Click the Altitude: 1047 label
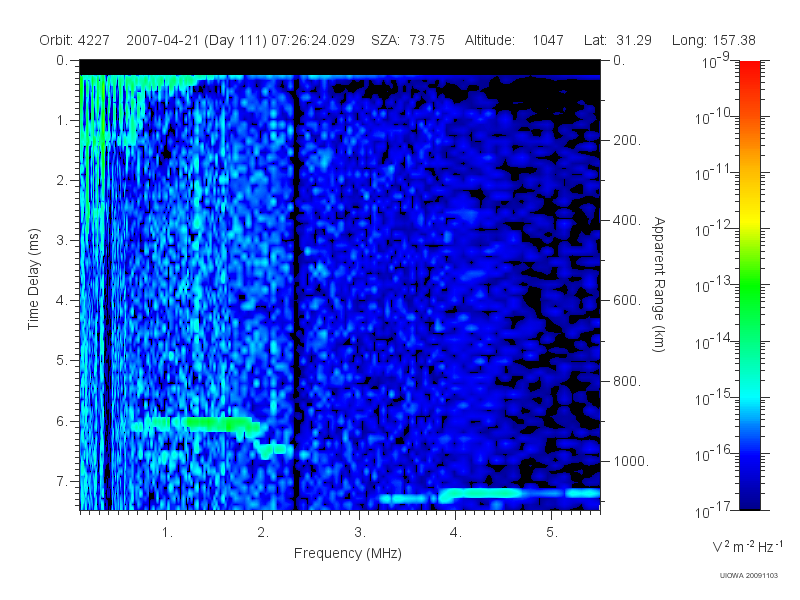The image size is (800, 600). (514, 40)
